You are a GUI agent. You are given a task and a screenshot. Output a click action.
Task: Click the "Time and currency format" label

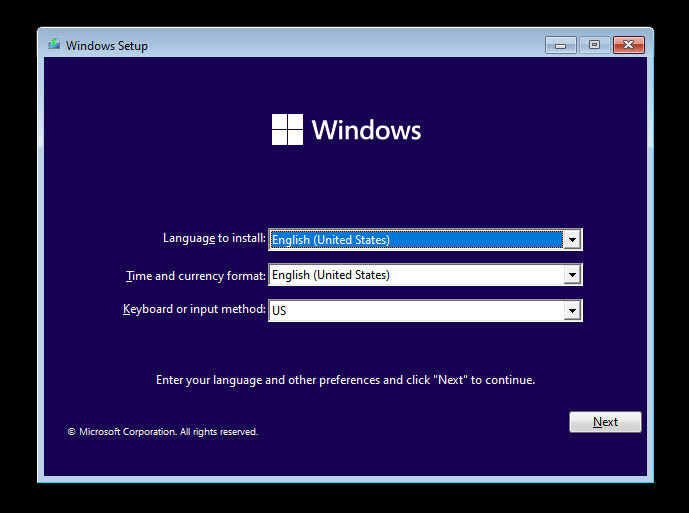196,275
